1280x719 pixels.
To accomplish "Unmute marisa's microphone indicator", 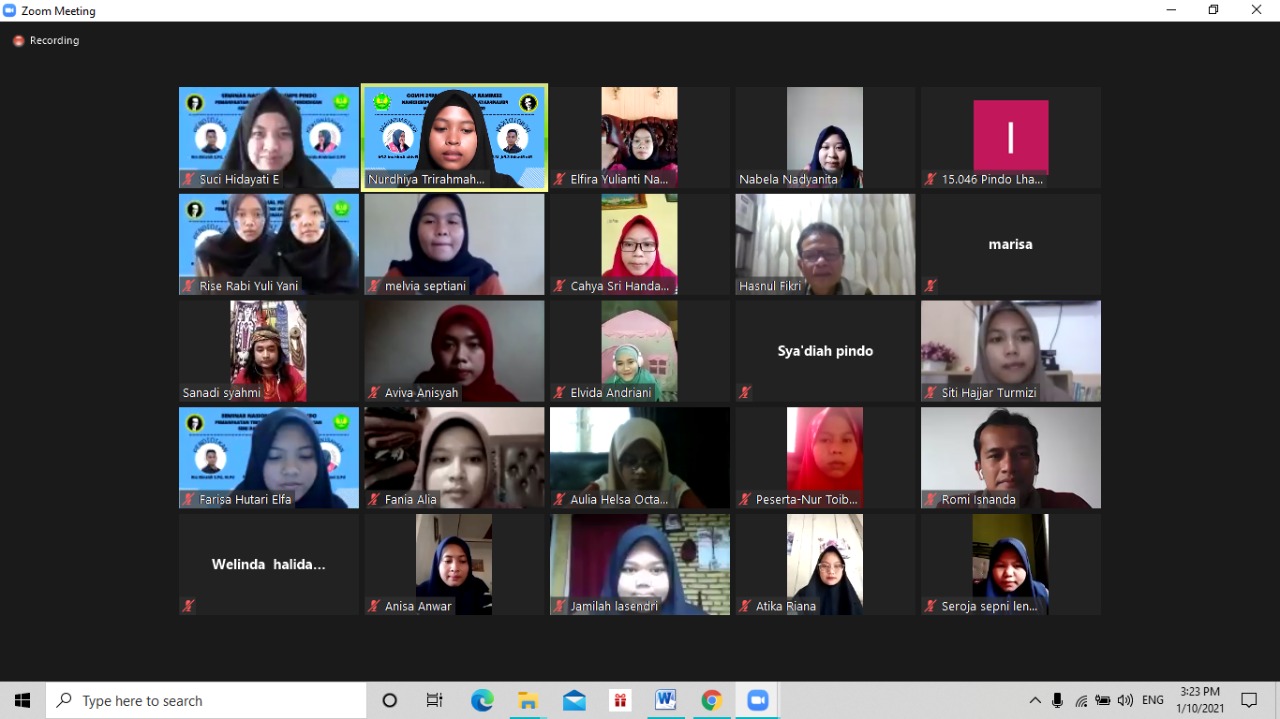I will point(930,286).
